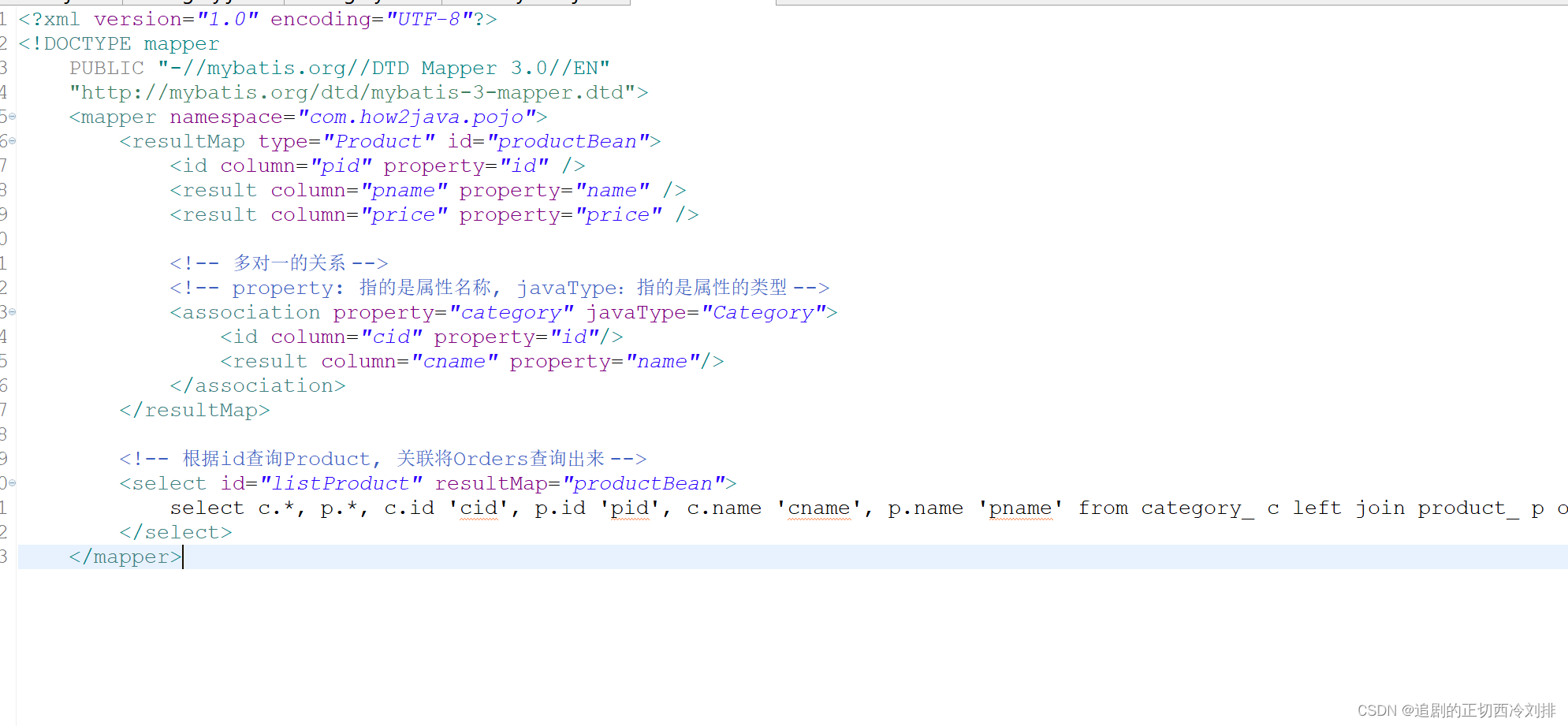Click the resultMap id value productBean
The height and width of the screenshot is (726, 1568).
[x=567, y=142]
